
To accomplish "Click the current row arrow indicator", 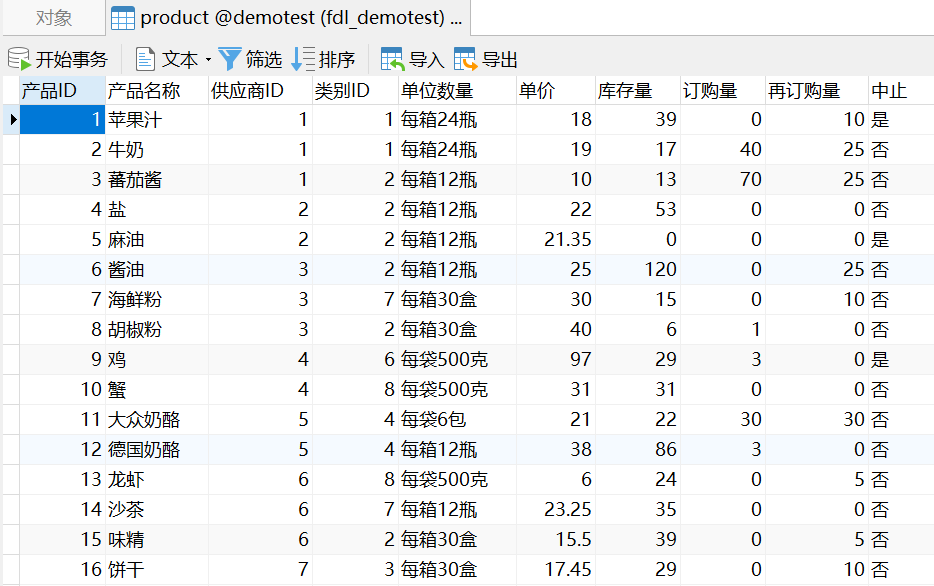I will [13, 120].
